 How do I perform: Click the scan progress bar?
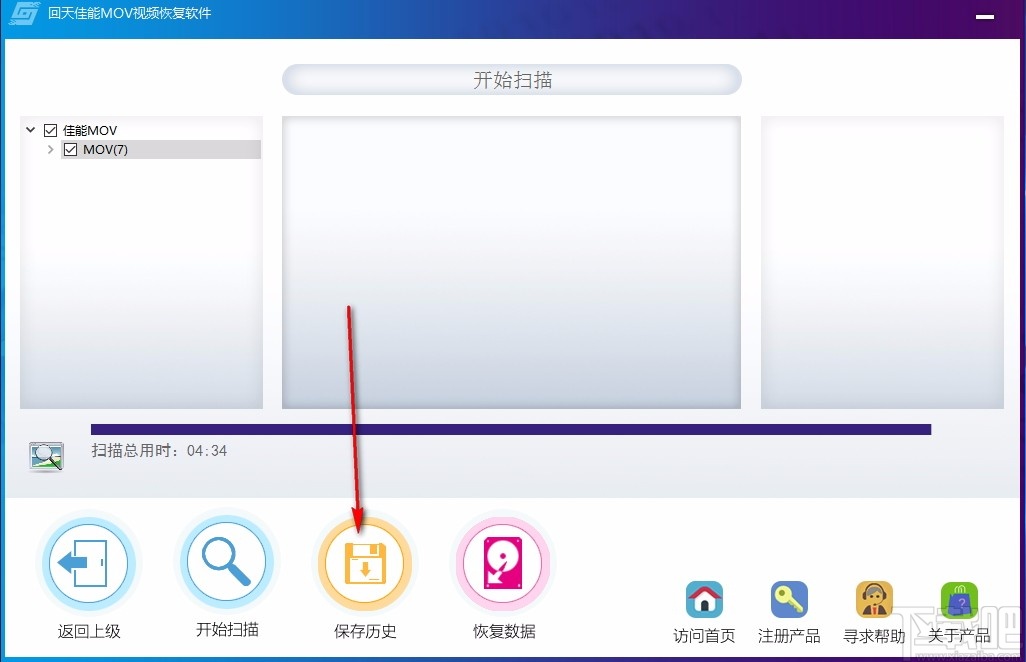point(511,429)
